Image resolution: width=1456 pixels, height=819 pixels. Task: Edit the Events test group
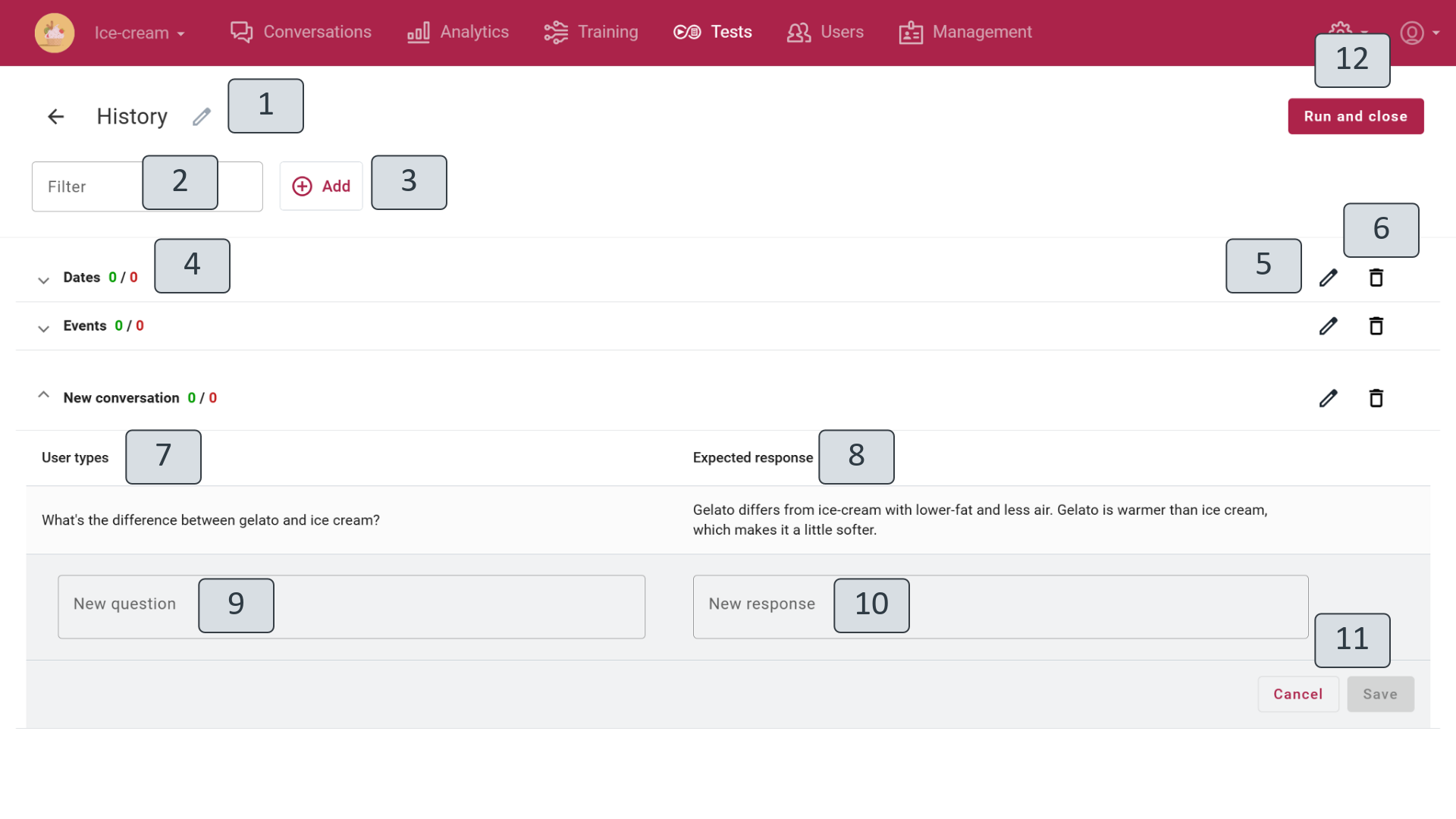tap(1328, 326)
